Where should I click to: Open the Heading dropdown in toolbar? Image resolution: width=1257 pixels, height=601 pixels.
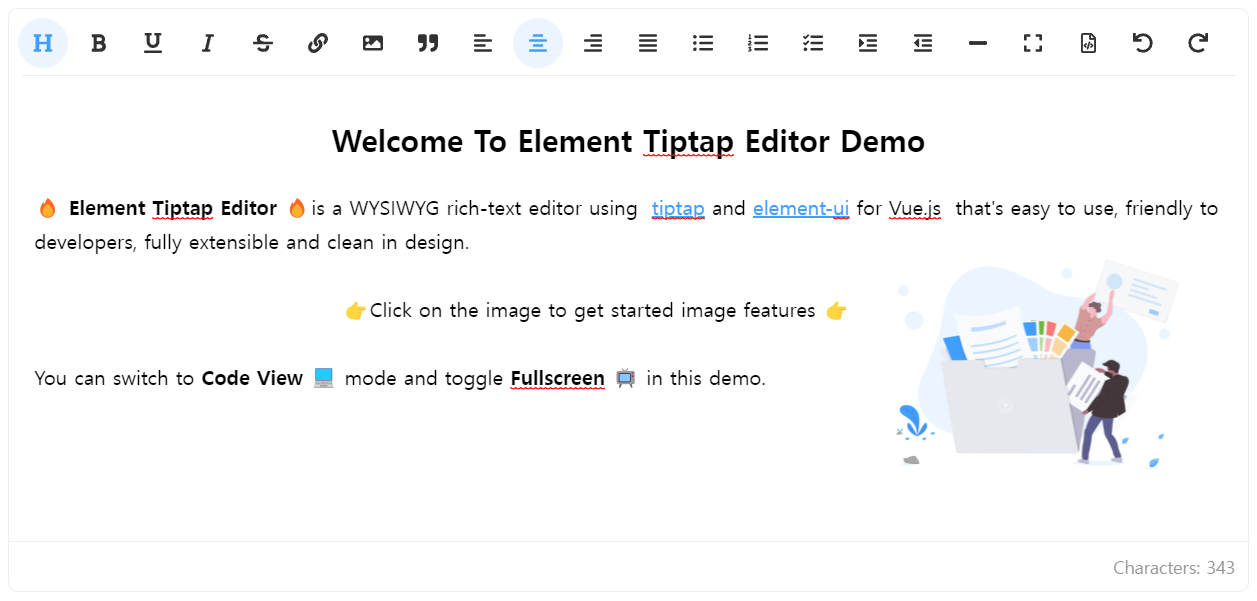point(43,43)
